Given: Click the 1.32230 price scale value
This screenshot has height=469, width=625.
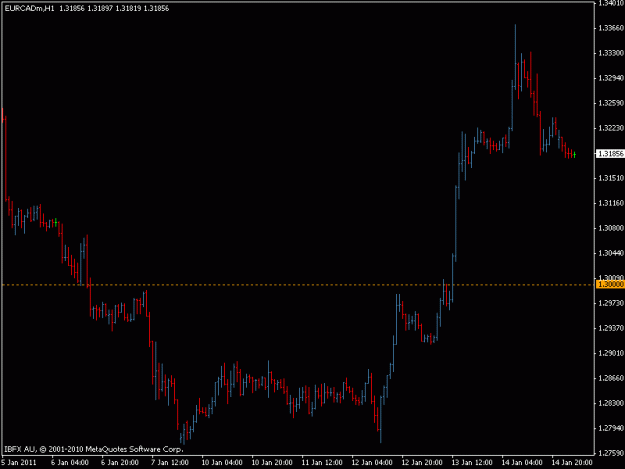Looking at the screenshot, I should [x=611, y=128].
